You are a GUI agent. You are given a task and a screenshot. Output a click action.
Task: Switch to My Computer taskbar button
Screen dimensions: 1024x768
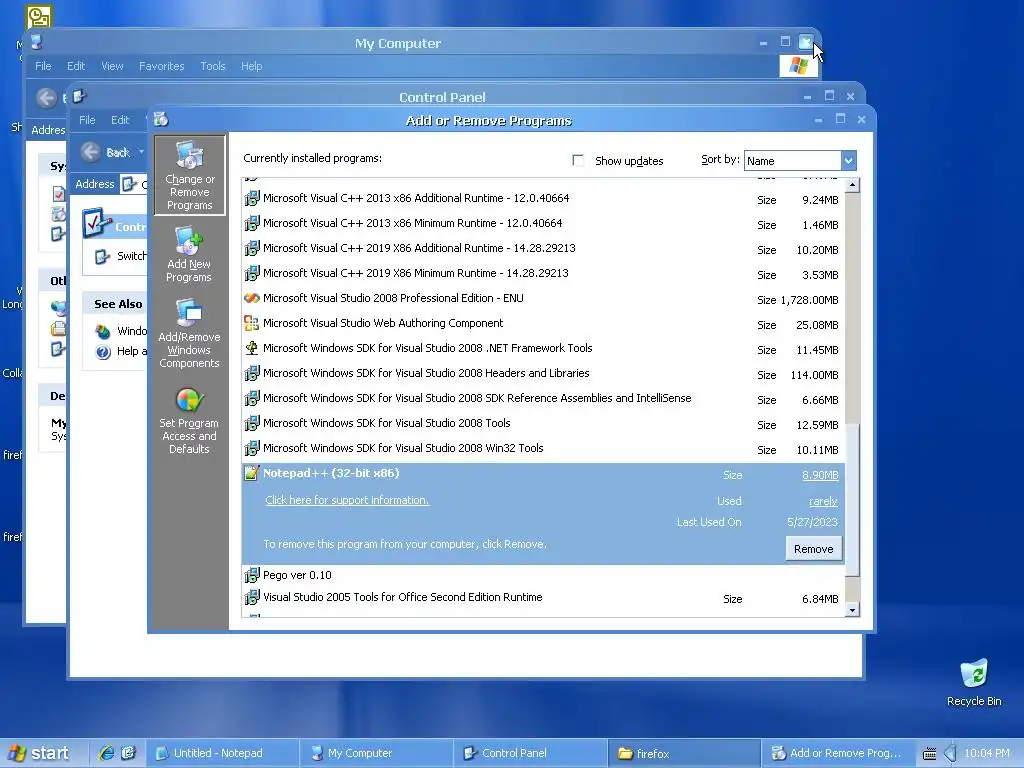(376, 753)
